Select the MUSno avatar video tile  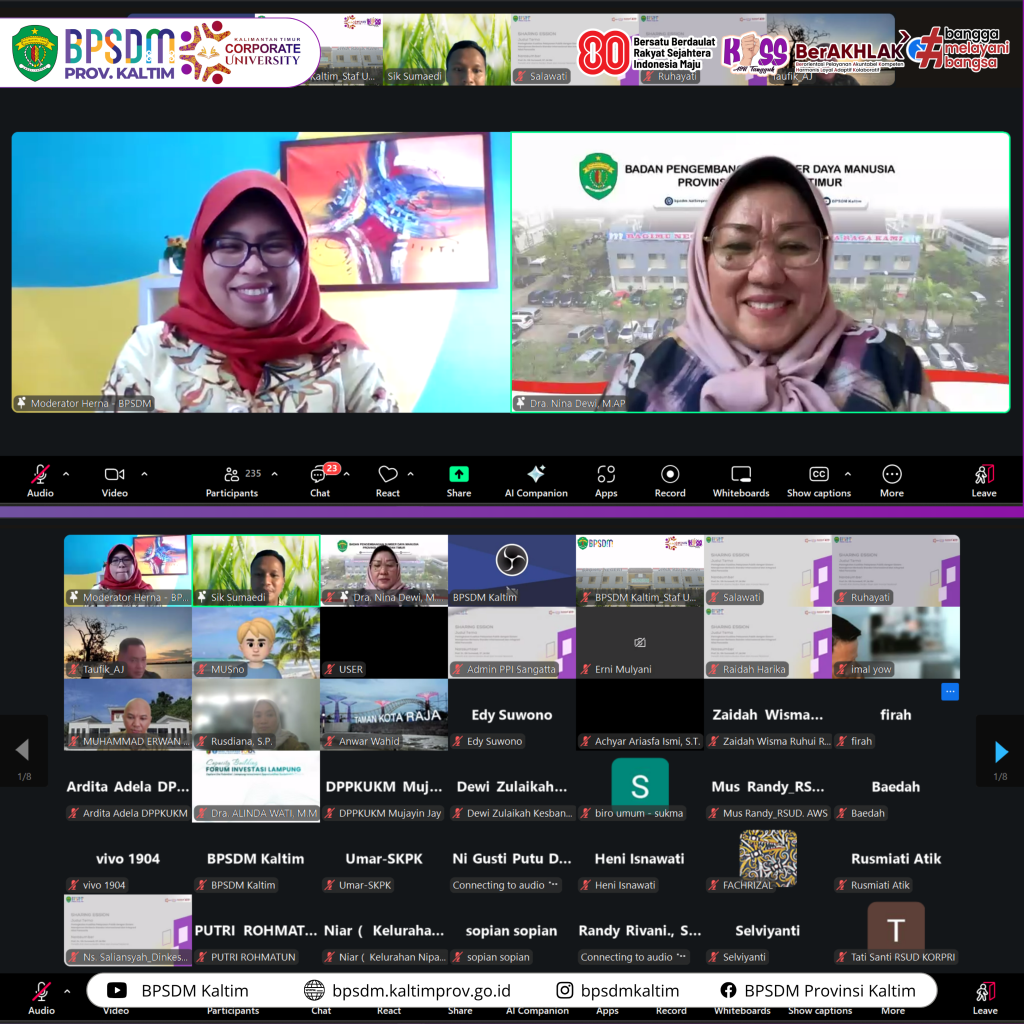coord(256,643)
